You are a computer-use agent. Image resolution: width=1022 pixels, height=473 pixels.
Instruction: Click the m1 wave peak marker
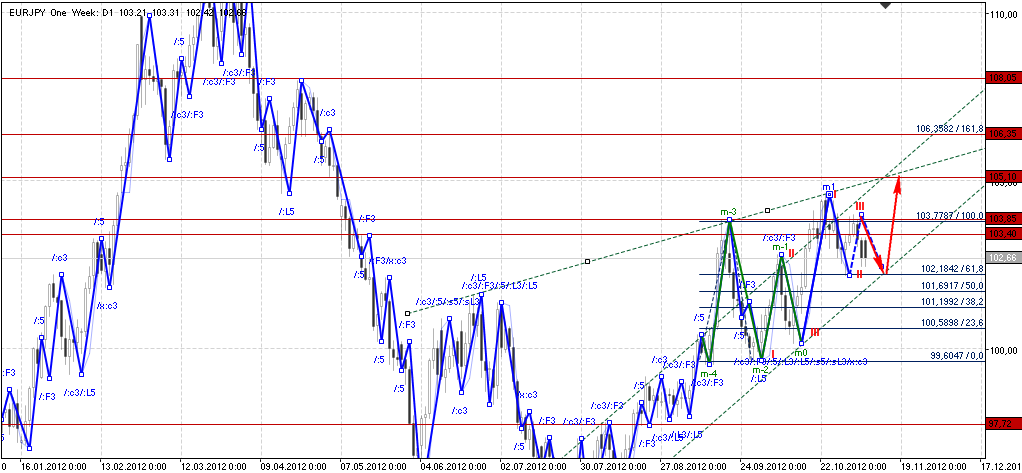click(829, 188)
